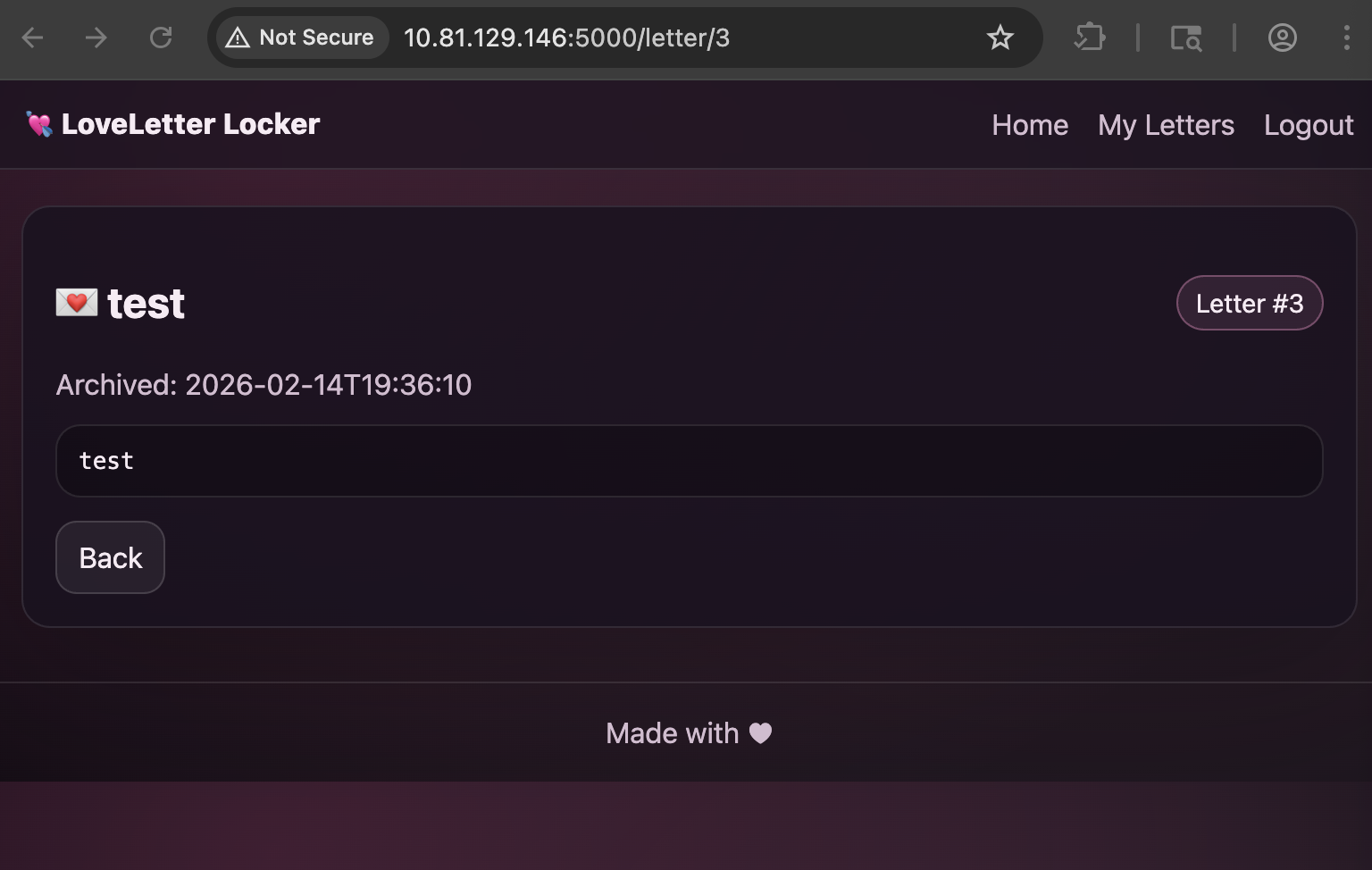1372x870 pixels.
Task: Open the My Letters nav item
Action: point(1166,125)
